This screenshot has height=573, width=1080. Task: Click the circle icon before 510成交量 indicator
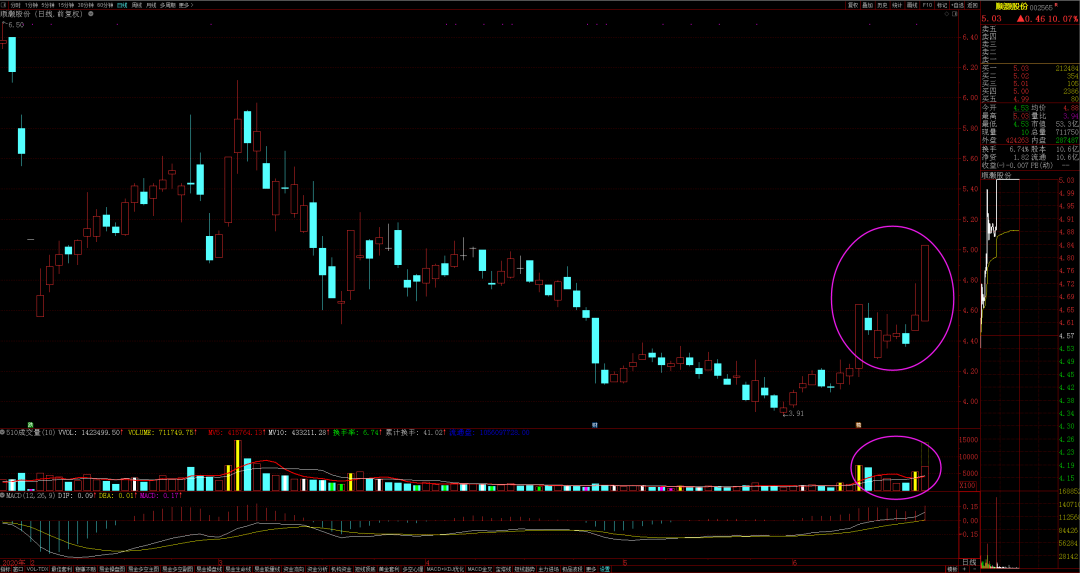3,433
